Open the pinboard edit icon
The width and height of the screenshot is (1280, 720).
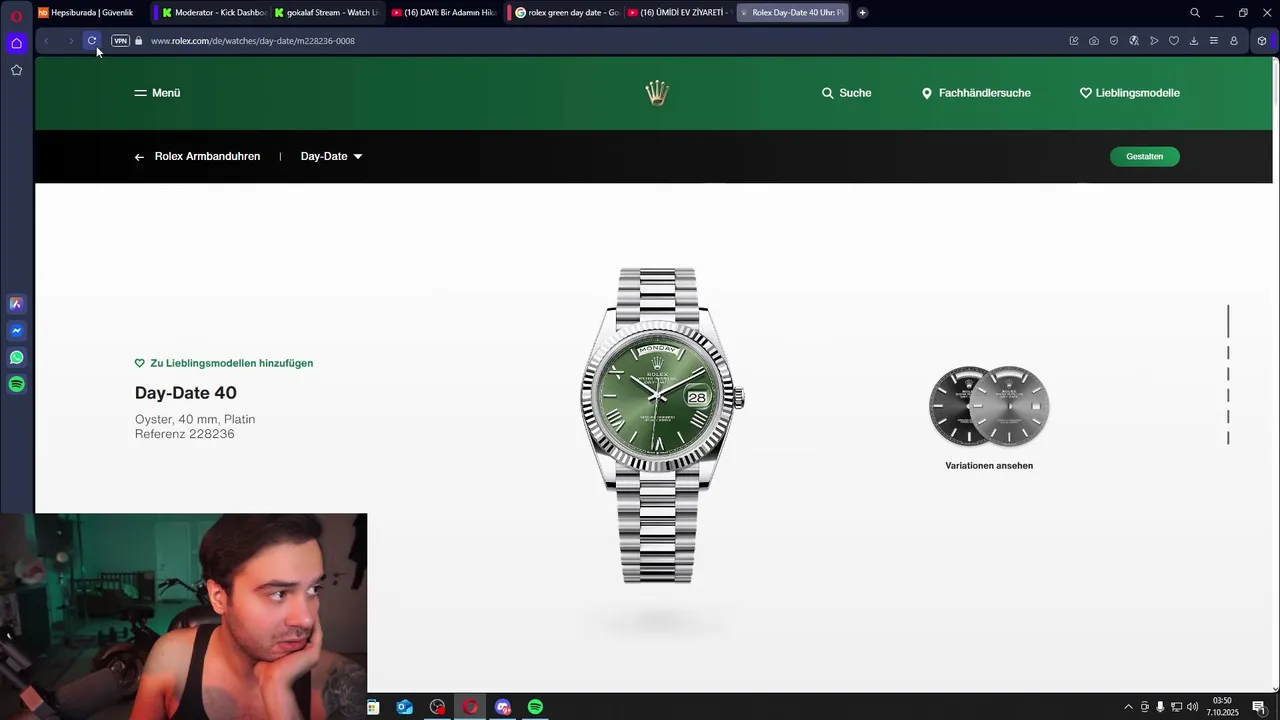pyautogui.click(x=1074, y=41)
